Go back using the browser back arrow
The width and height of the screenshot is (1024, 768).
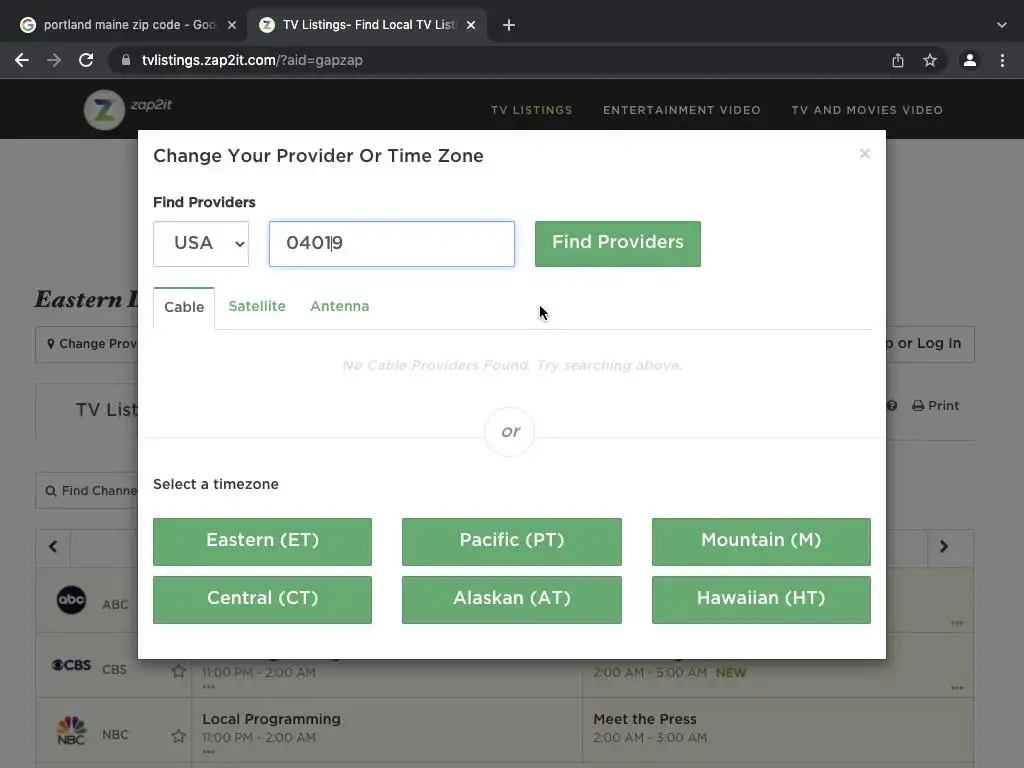tap(22, 60)
